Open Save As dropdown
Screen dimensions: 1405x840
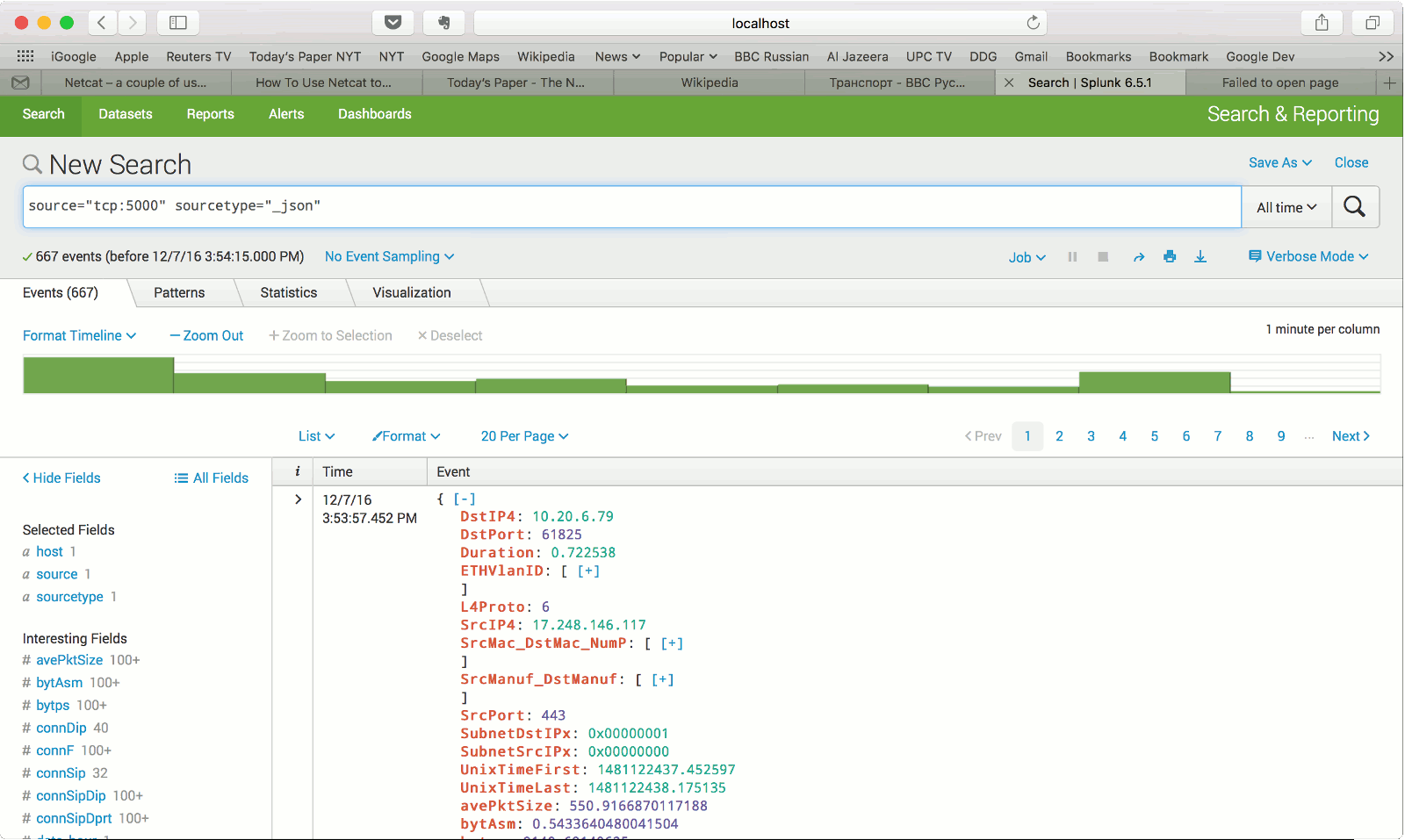coord(1280,162)
